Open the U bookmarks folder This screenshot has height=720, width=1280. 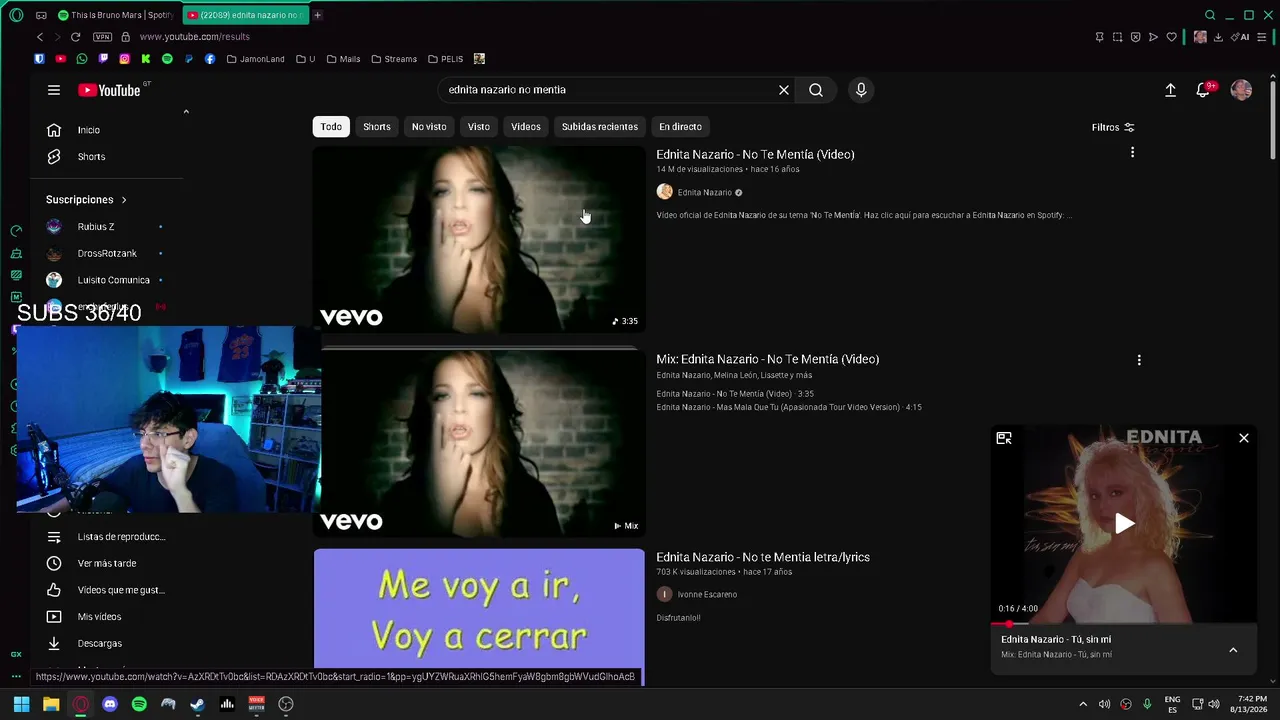[305, 59]
